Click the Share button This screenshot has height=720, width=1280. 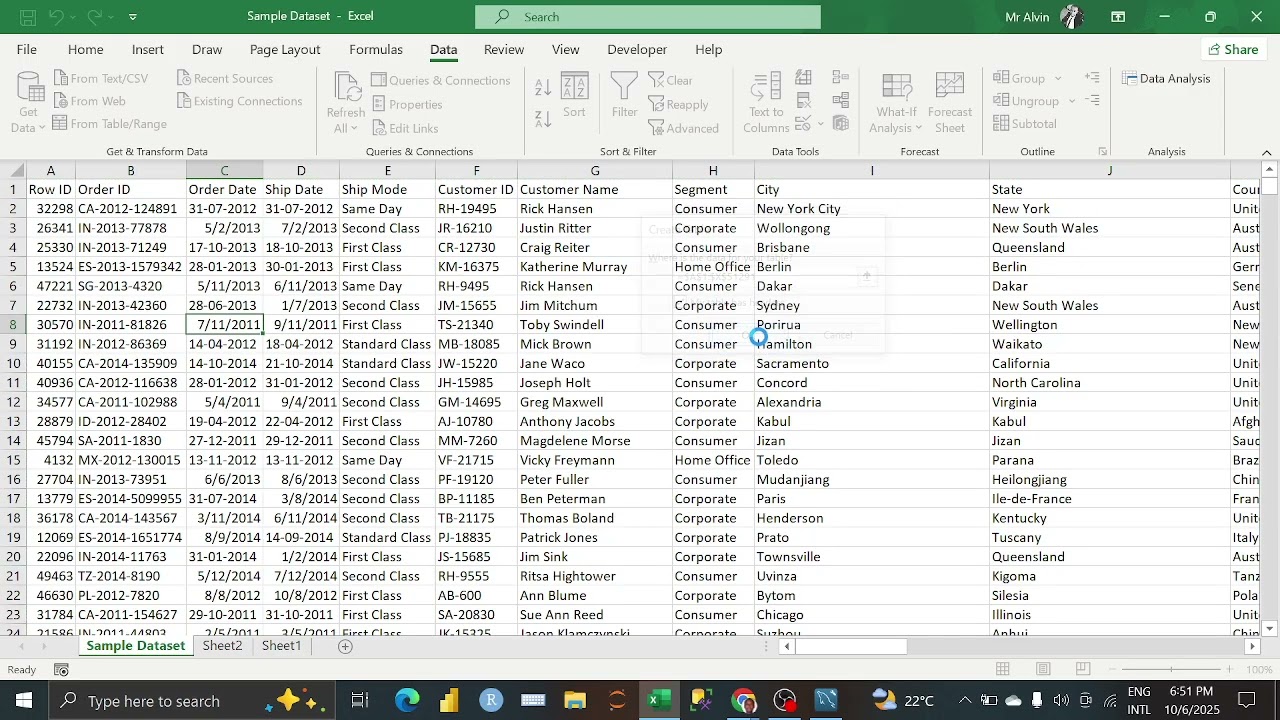tap(1232, 49)
